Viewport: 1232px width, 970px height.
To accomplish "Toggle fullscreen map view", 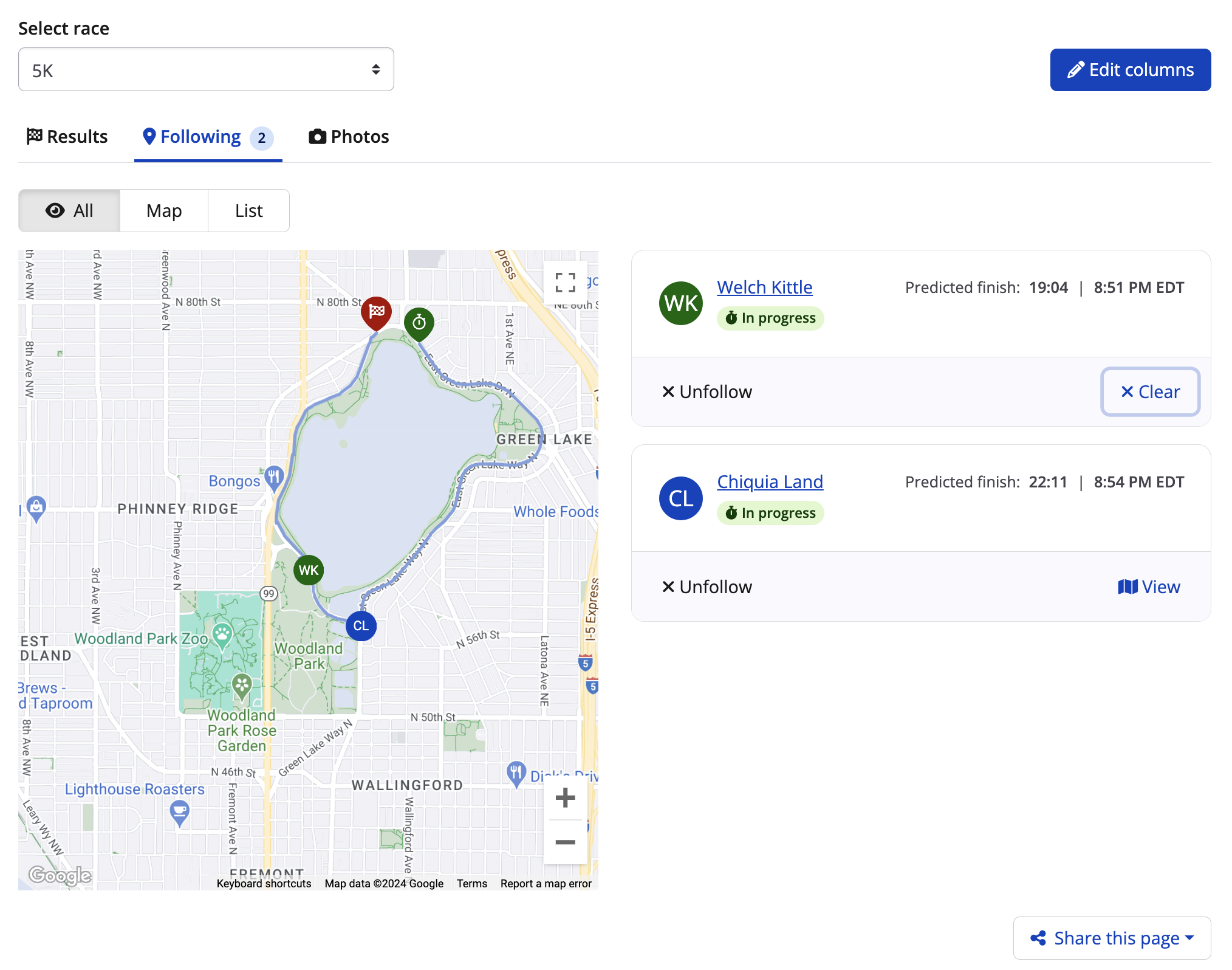I will pos(565,283).
